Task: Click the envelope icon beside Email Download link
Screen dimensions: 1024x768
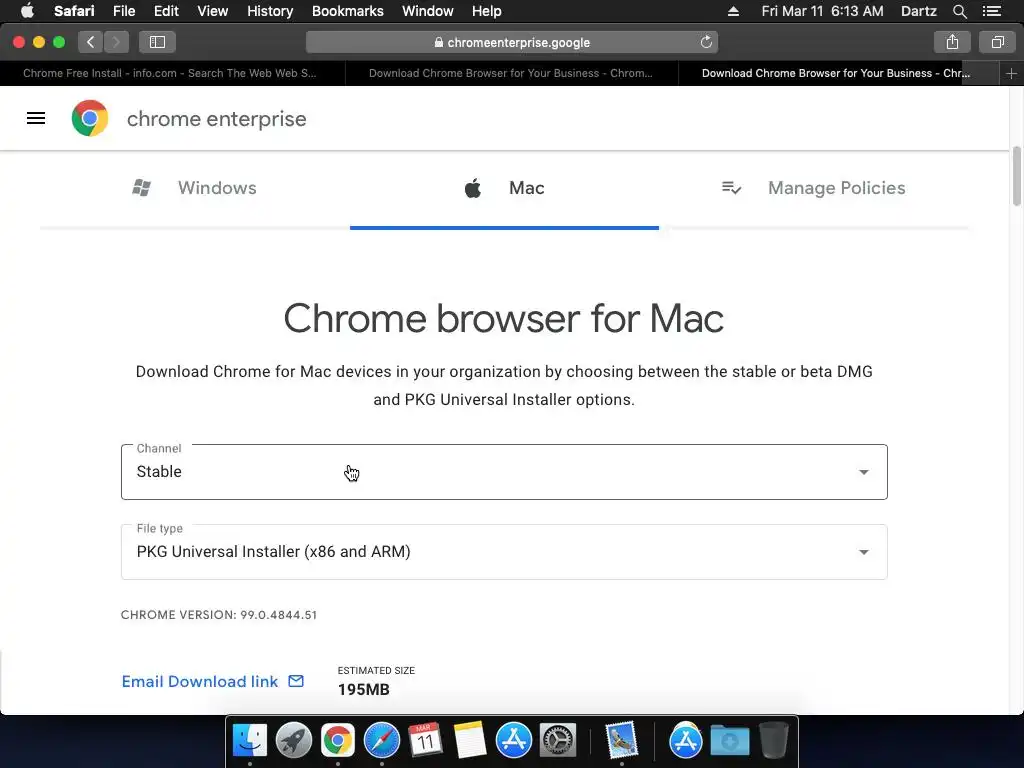Action: tap(296, 681)
